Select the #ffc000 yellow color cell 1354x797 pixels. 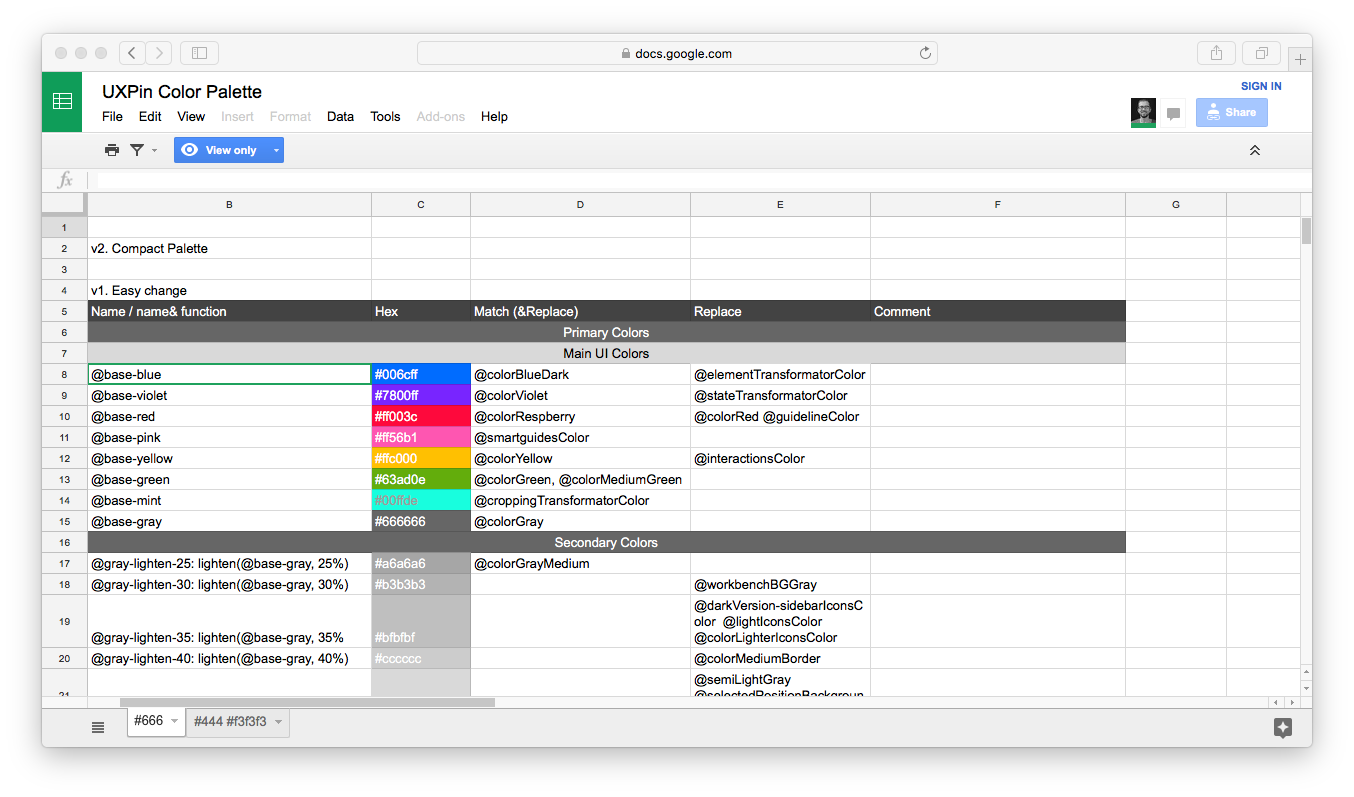421,459
